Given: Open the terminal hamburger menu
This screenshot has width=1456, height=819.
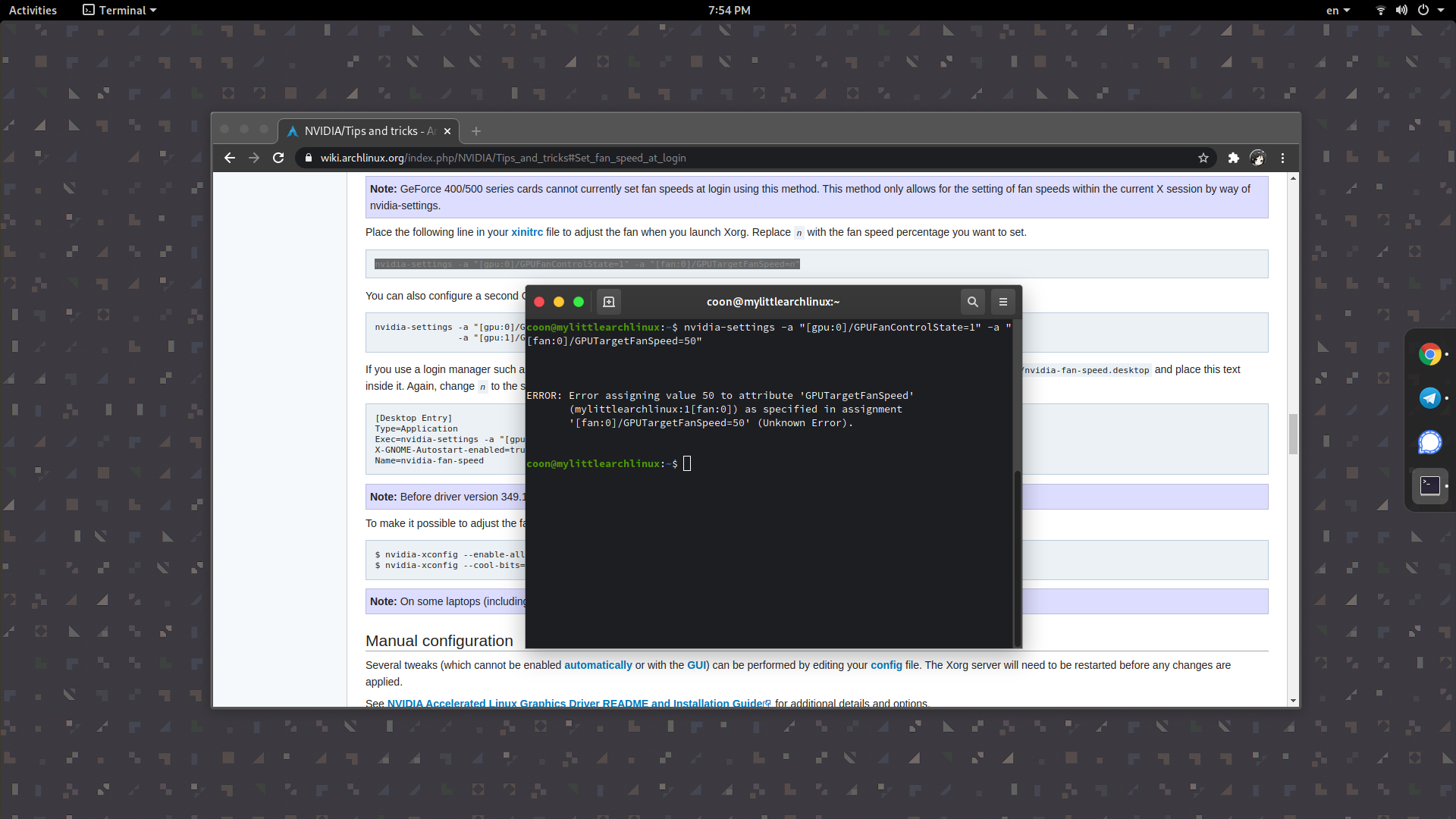Looking at the screenshot, I should coord(1003,302).
